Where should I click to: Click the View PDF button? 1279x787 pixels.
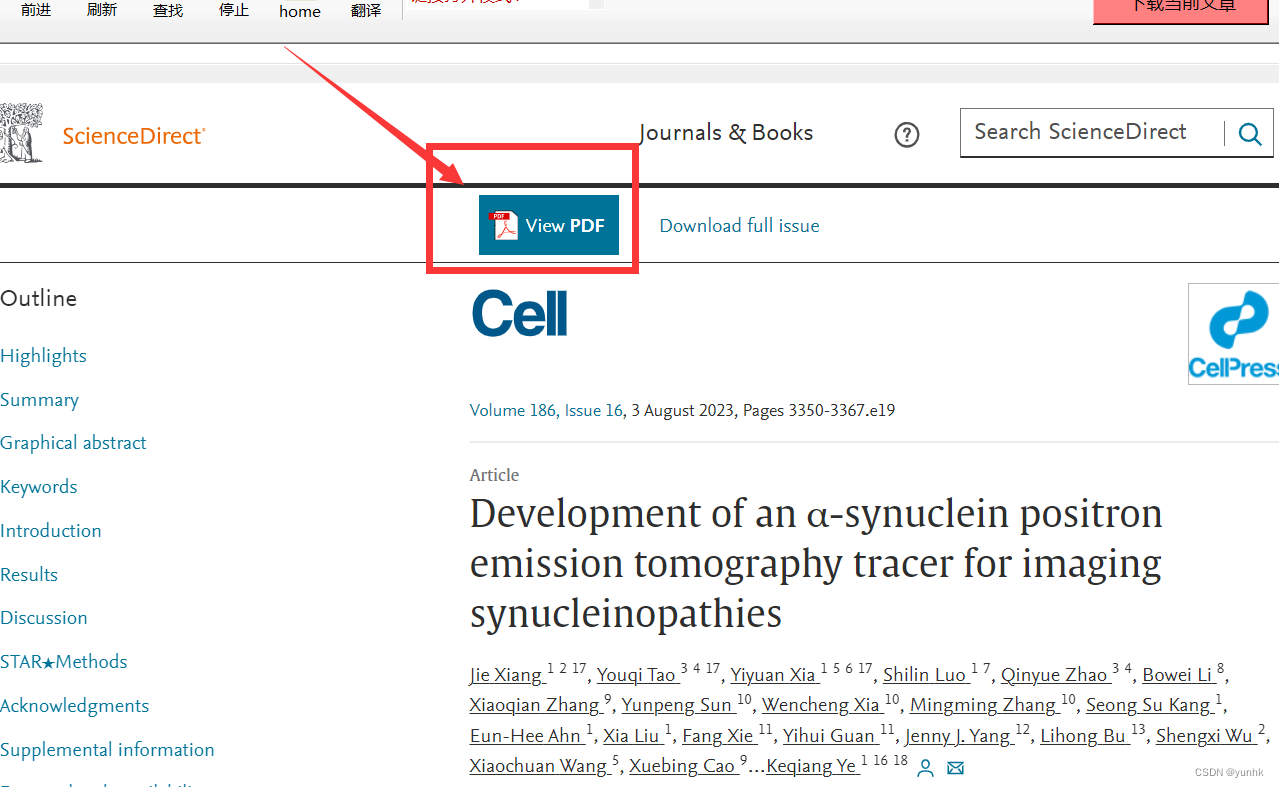pos(549,225)
